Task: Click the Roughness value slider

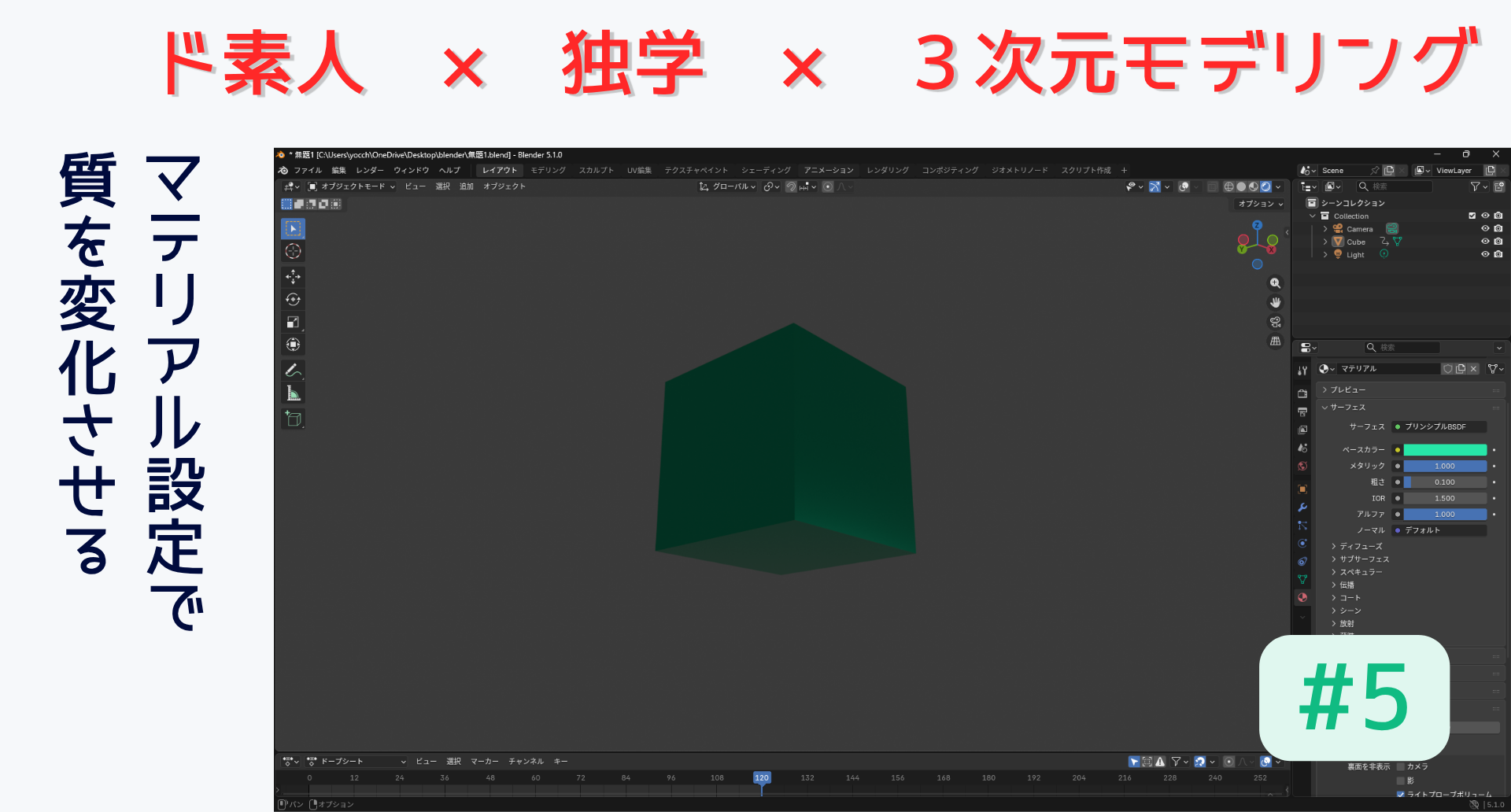Action: pyautogui.click(x=1445, y=482)
